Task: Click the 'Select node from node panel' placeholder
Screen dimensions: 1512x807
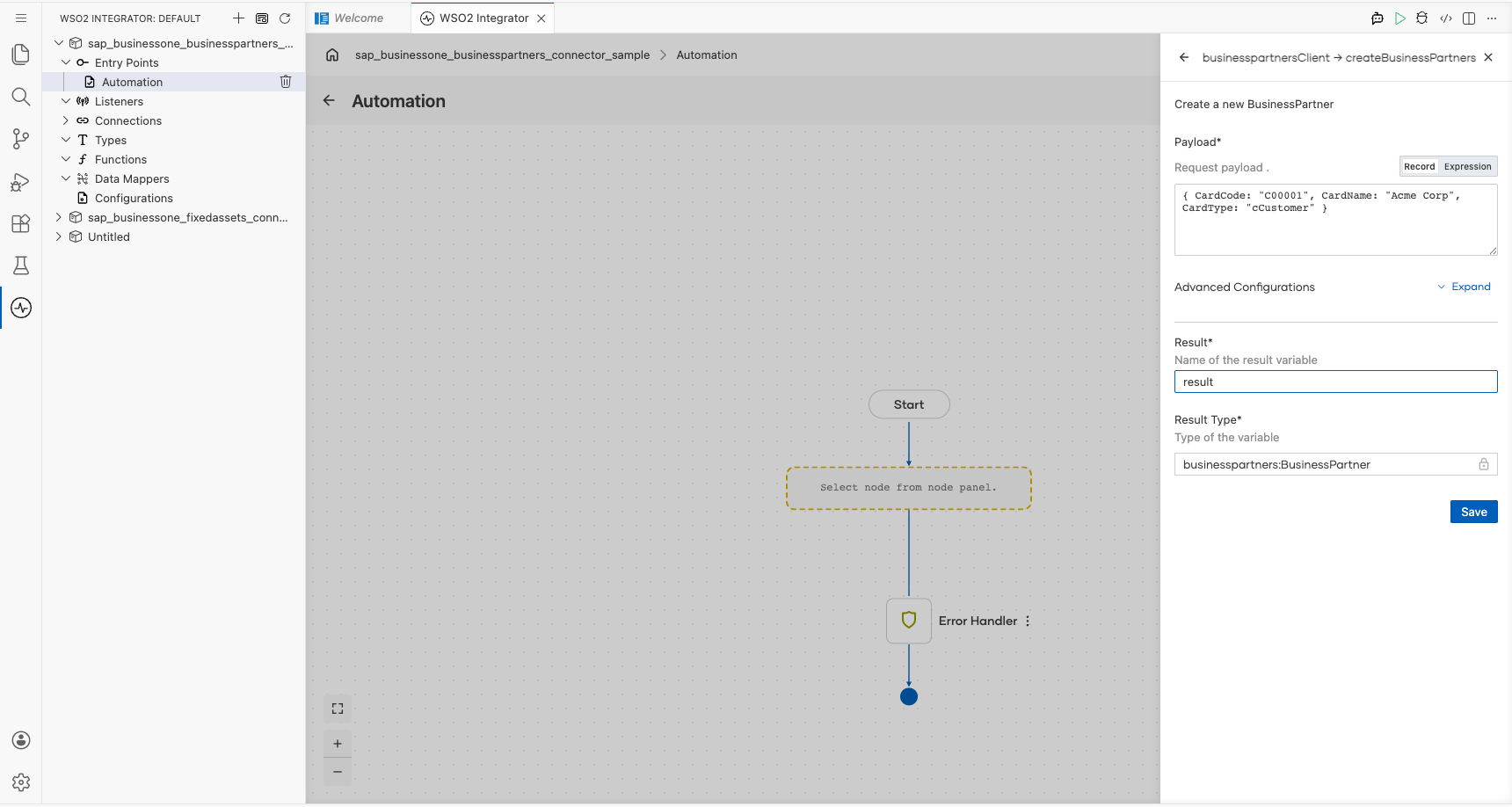Action: (x=909, y=488)
